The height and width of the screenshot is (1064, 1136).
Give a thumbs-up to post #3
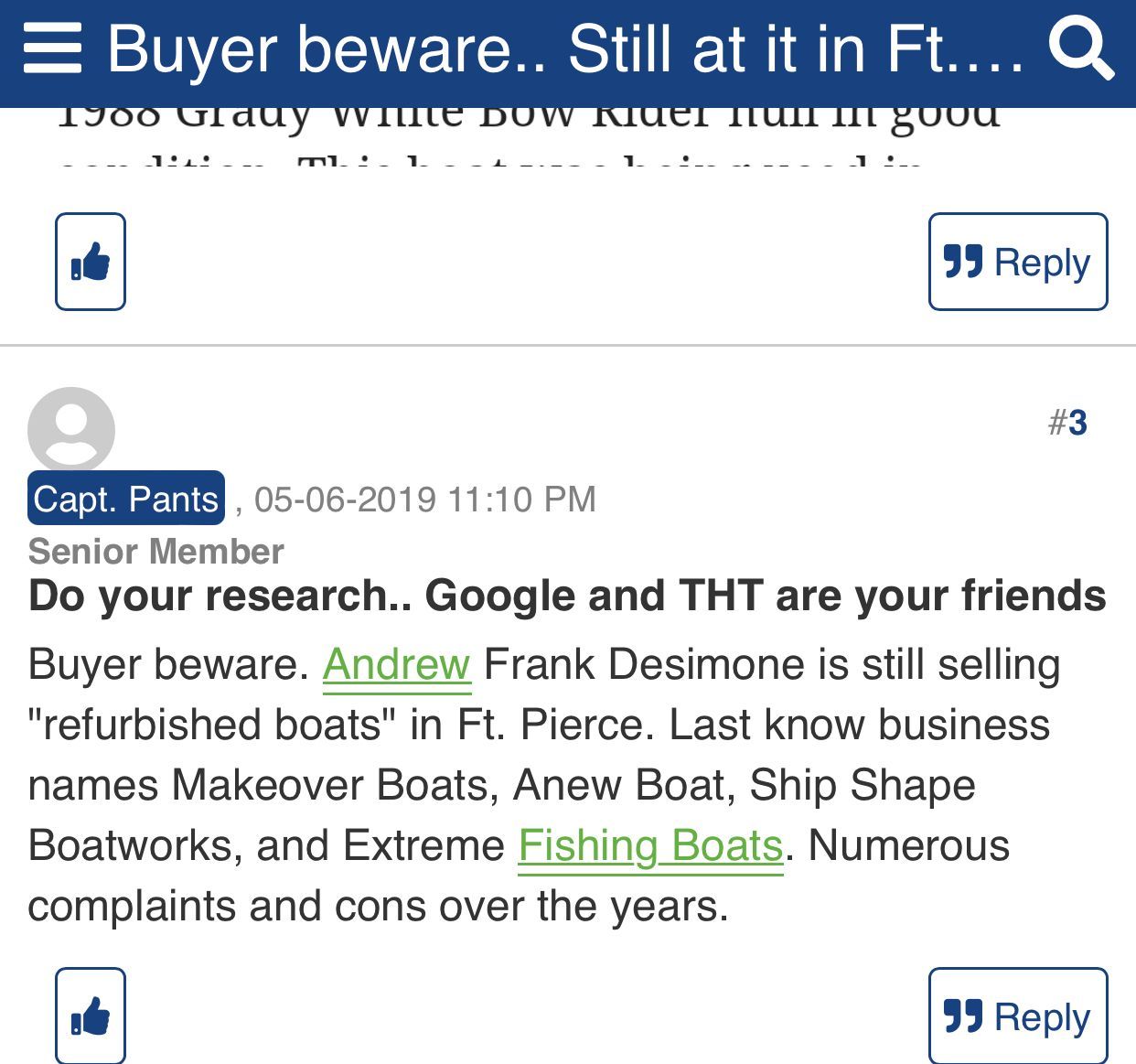91,1016
